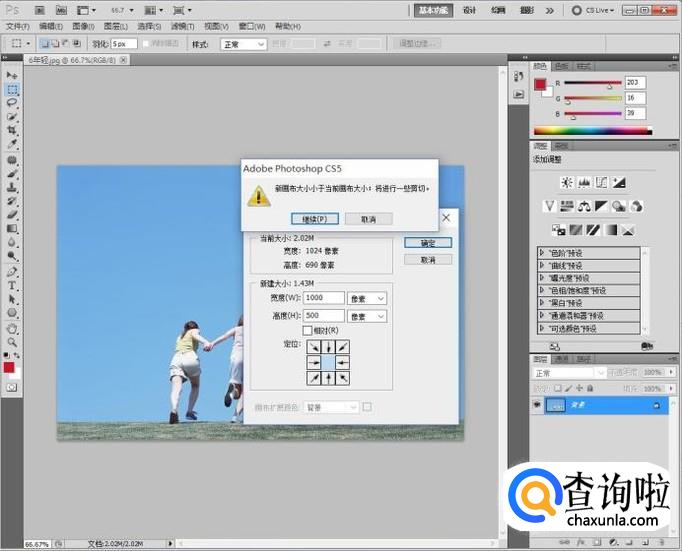Expand the "色阶"预设 presets list
The height and width of the screenshot is (551, 682).
543,252
